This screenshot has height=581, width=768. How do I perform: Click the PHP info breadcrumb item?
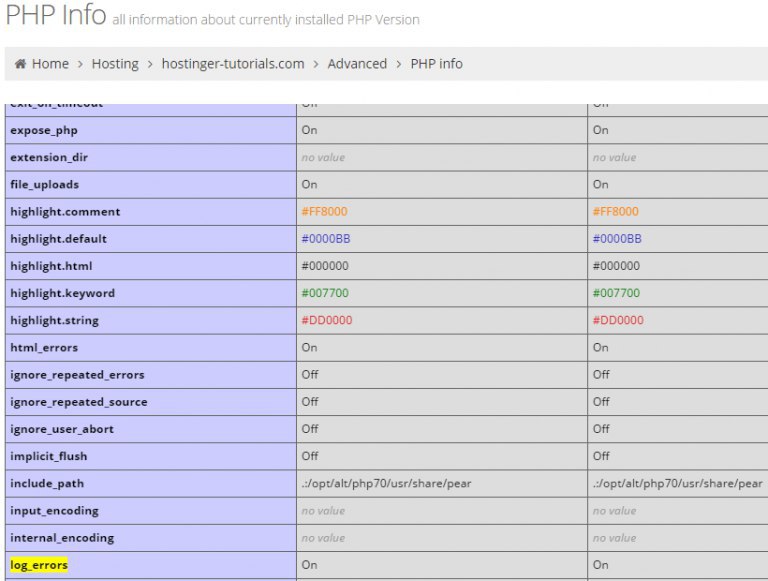(436, 64)
